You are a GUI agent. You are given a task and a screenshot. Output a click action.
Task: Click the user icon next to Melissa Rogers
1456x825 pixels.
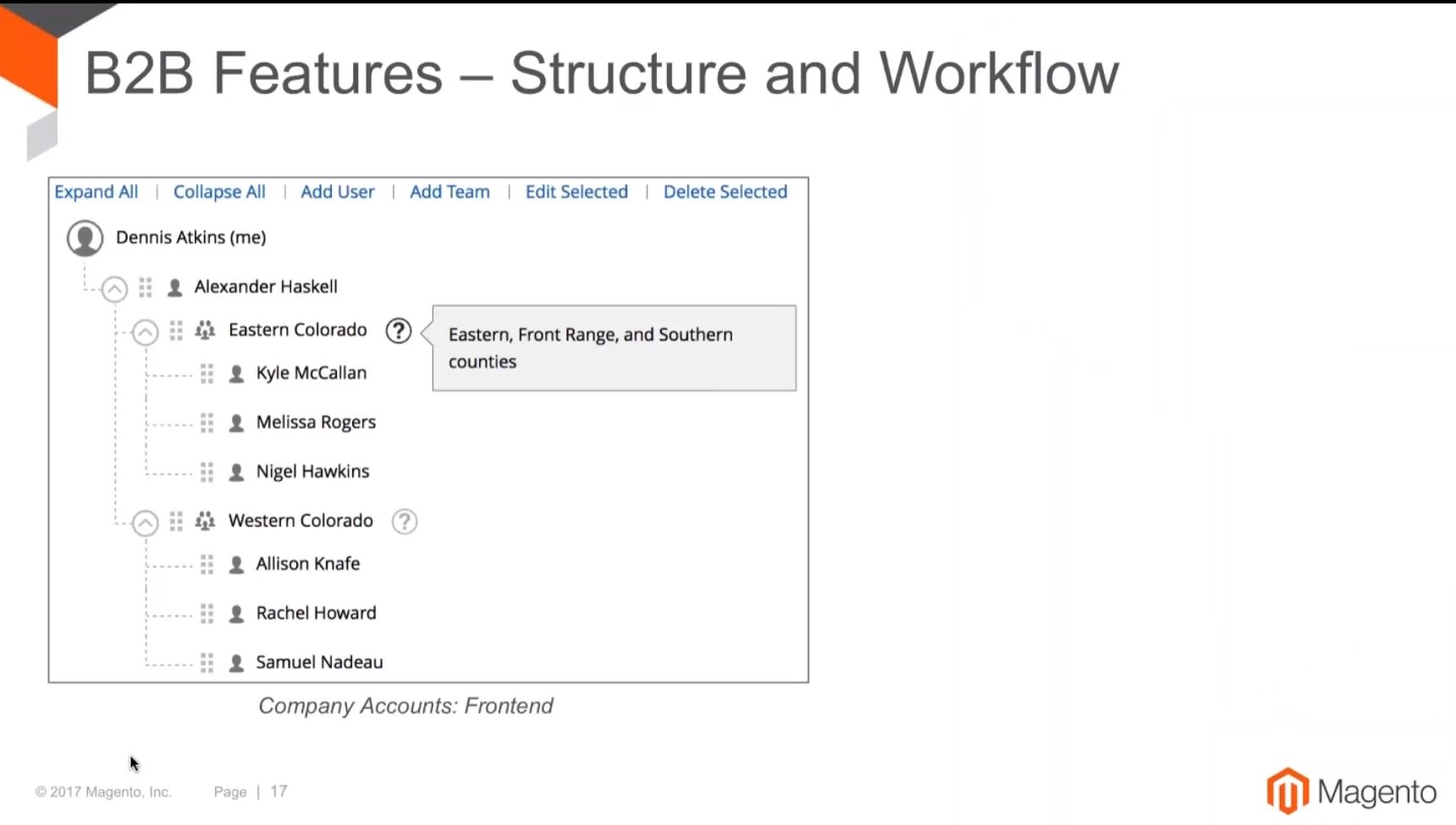(236, 423)
